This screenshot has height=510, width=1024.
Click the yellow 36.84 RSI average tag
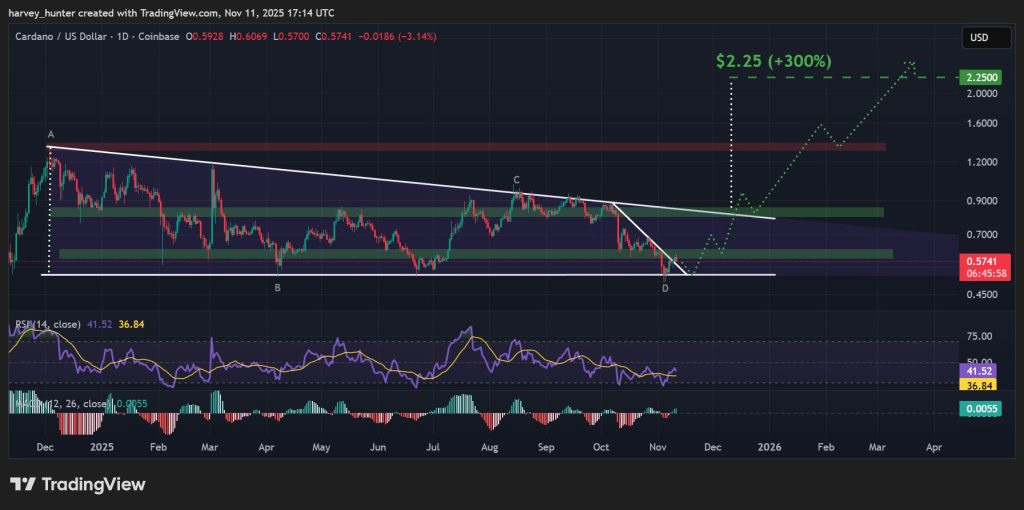pyautogui.click(x=976, y=384)
